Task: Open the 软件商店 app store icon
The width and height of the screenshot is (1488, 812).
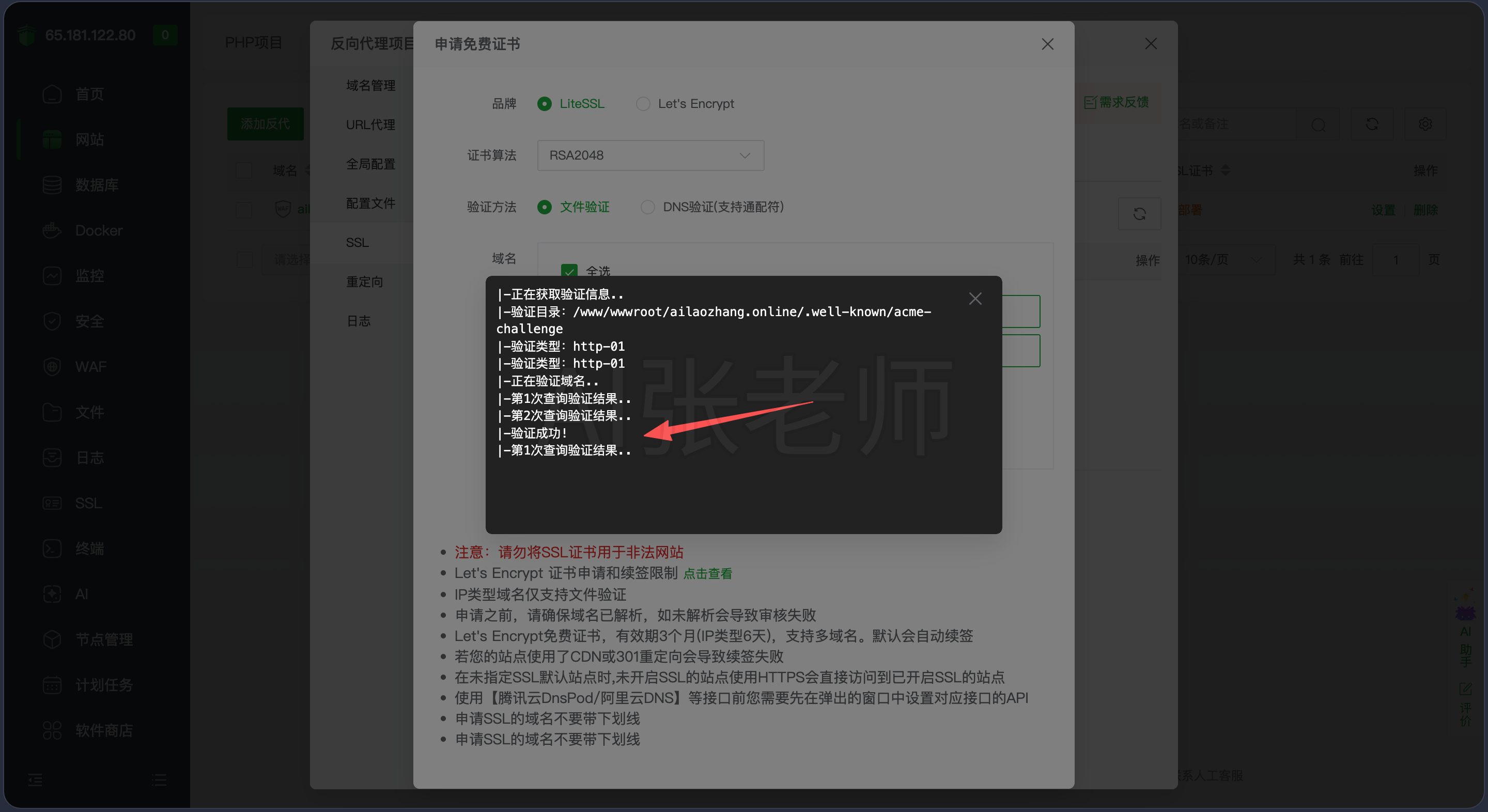Action: (52, 730)
